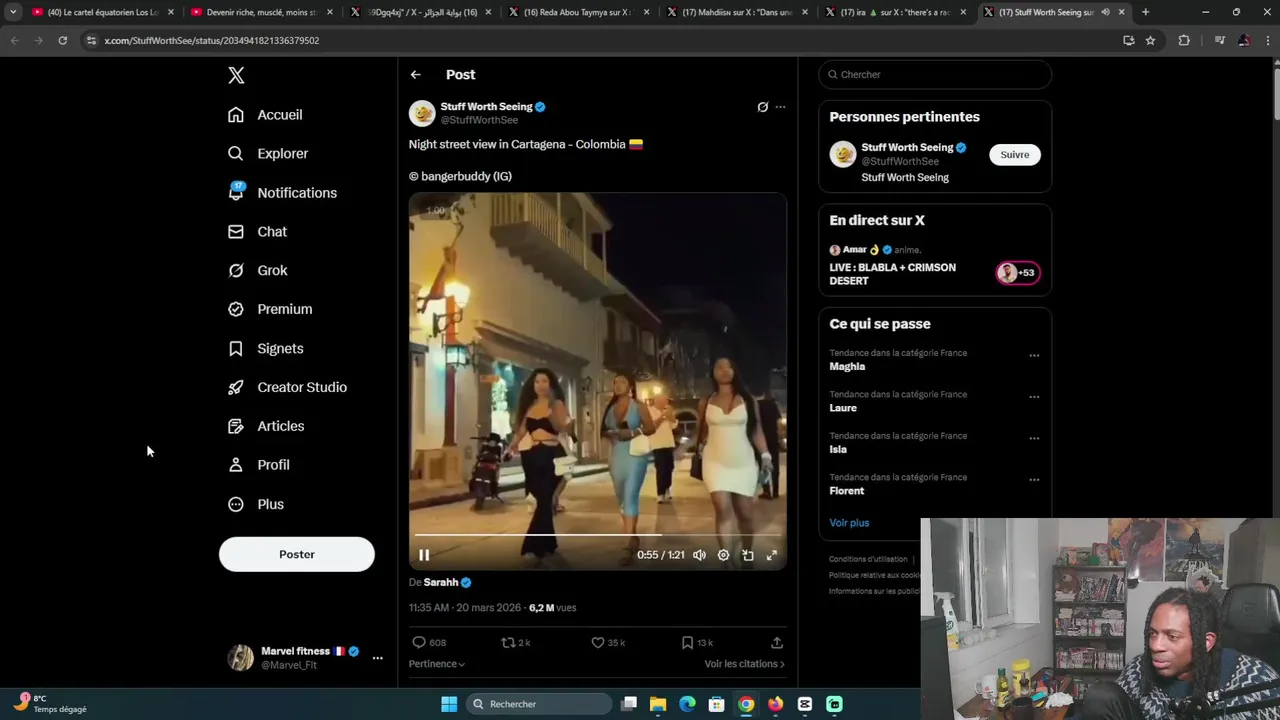Open options for Maghla trend
The width and height of the screenshot is (1280, 720).
click(1034, 355)
